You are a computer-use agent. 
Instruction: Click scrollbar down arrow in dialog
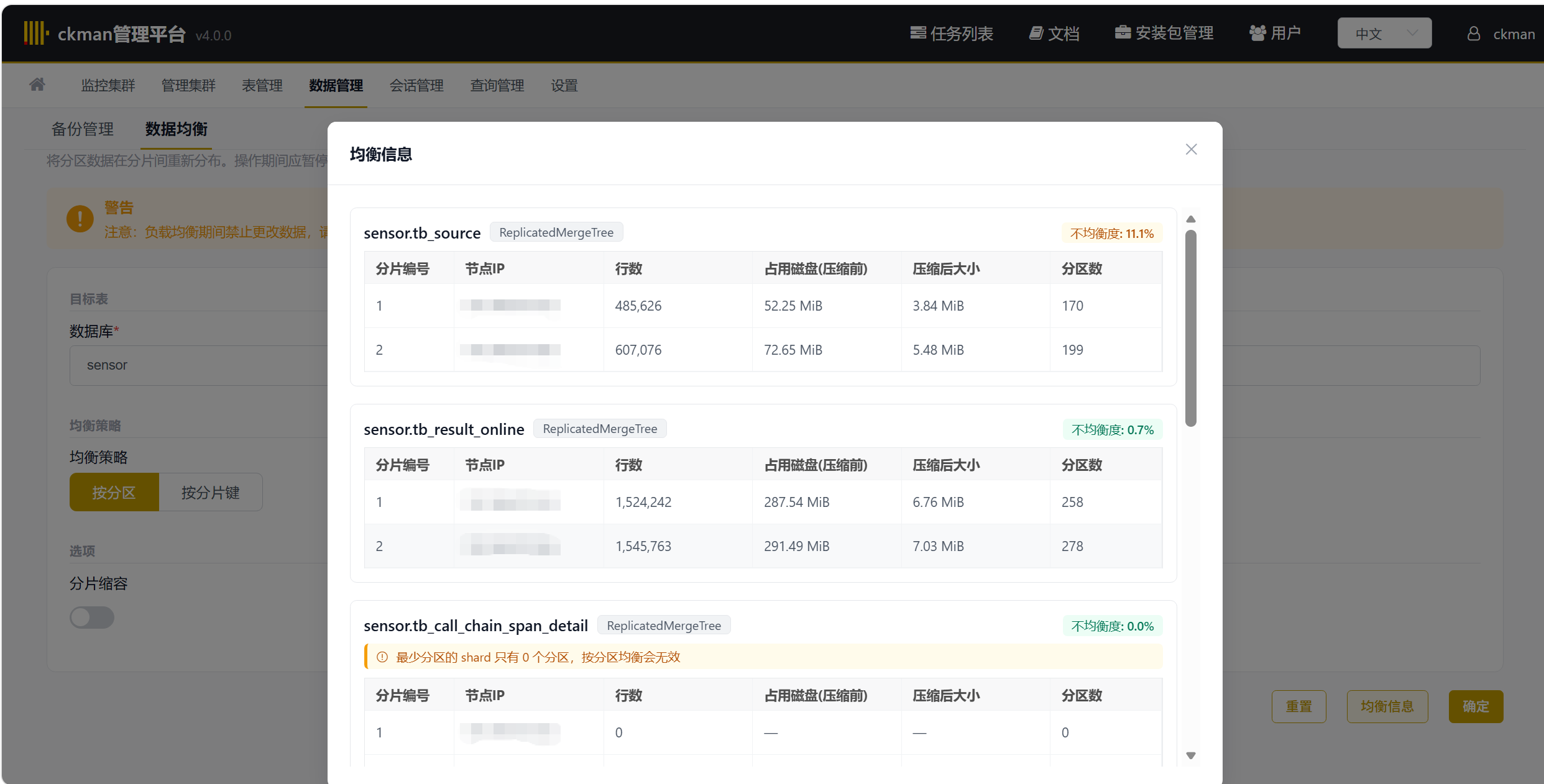pos(1191,755)
